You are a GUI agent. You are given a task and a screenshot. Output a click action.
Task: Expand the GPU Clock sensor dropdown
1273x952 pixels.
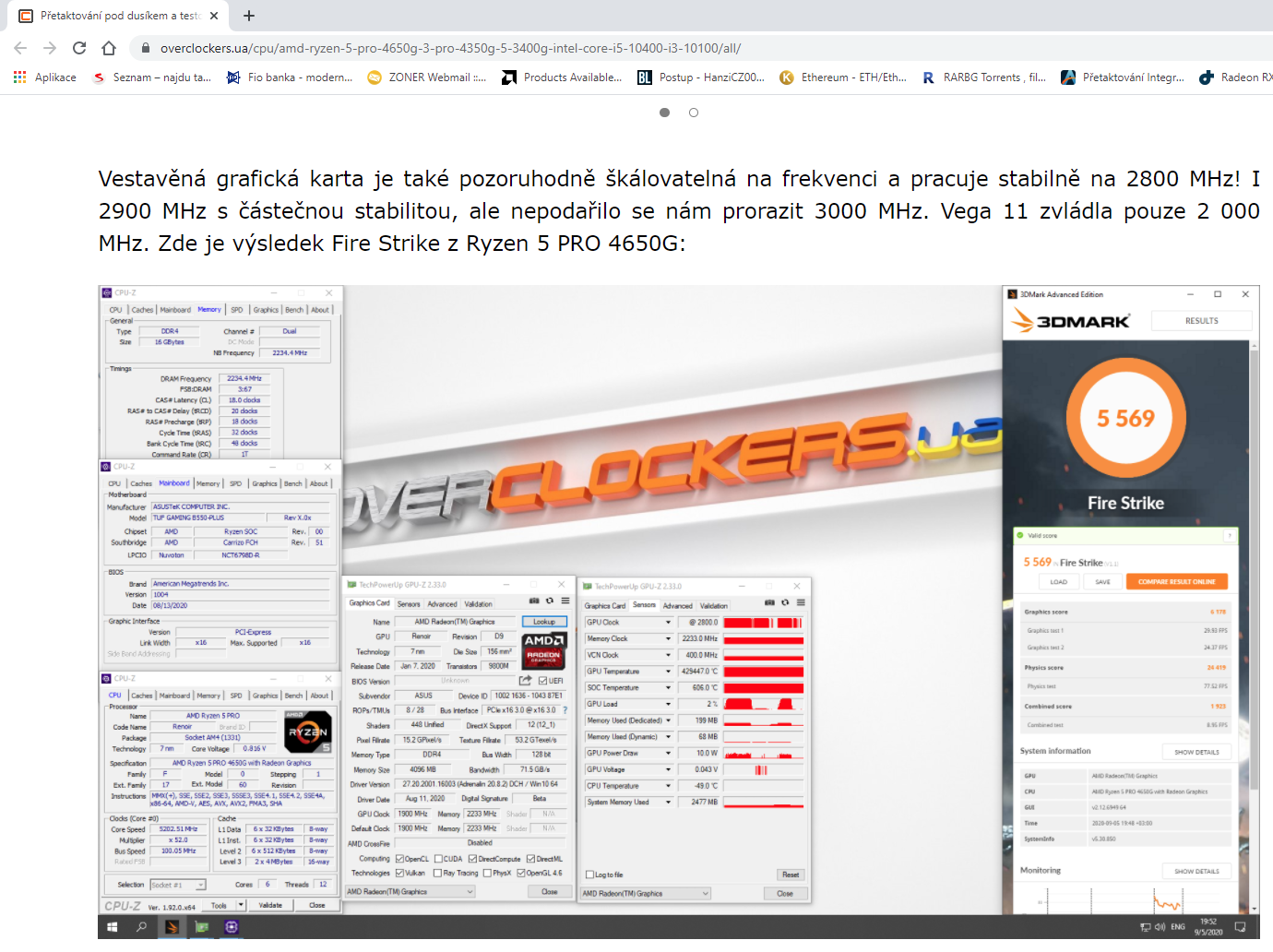tap(669, 623)
